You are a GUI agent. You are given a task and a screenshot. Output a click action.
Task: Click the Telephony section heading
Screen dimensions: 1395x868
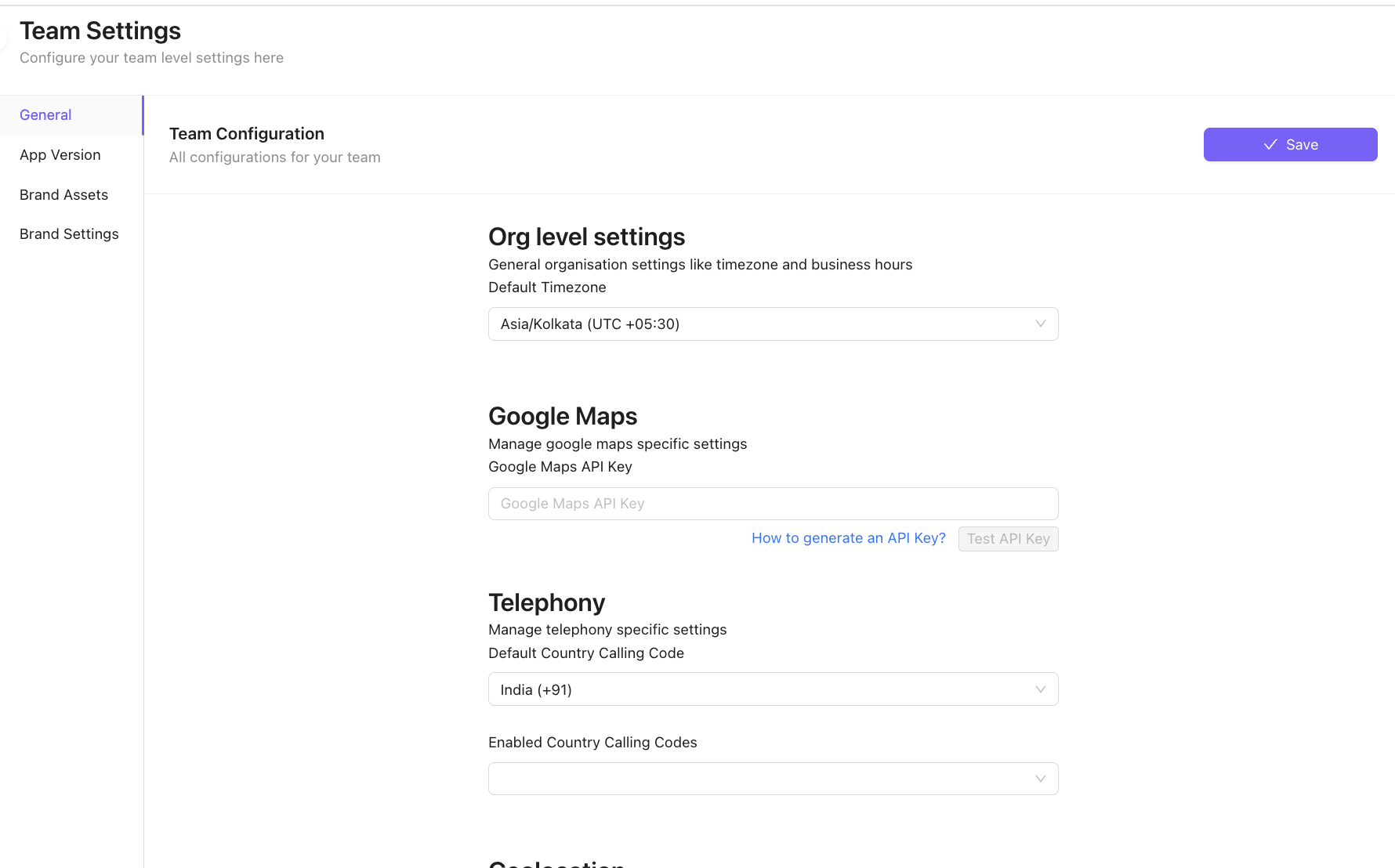tap(546, 602)
